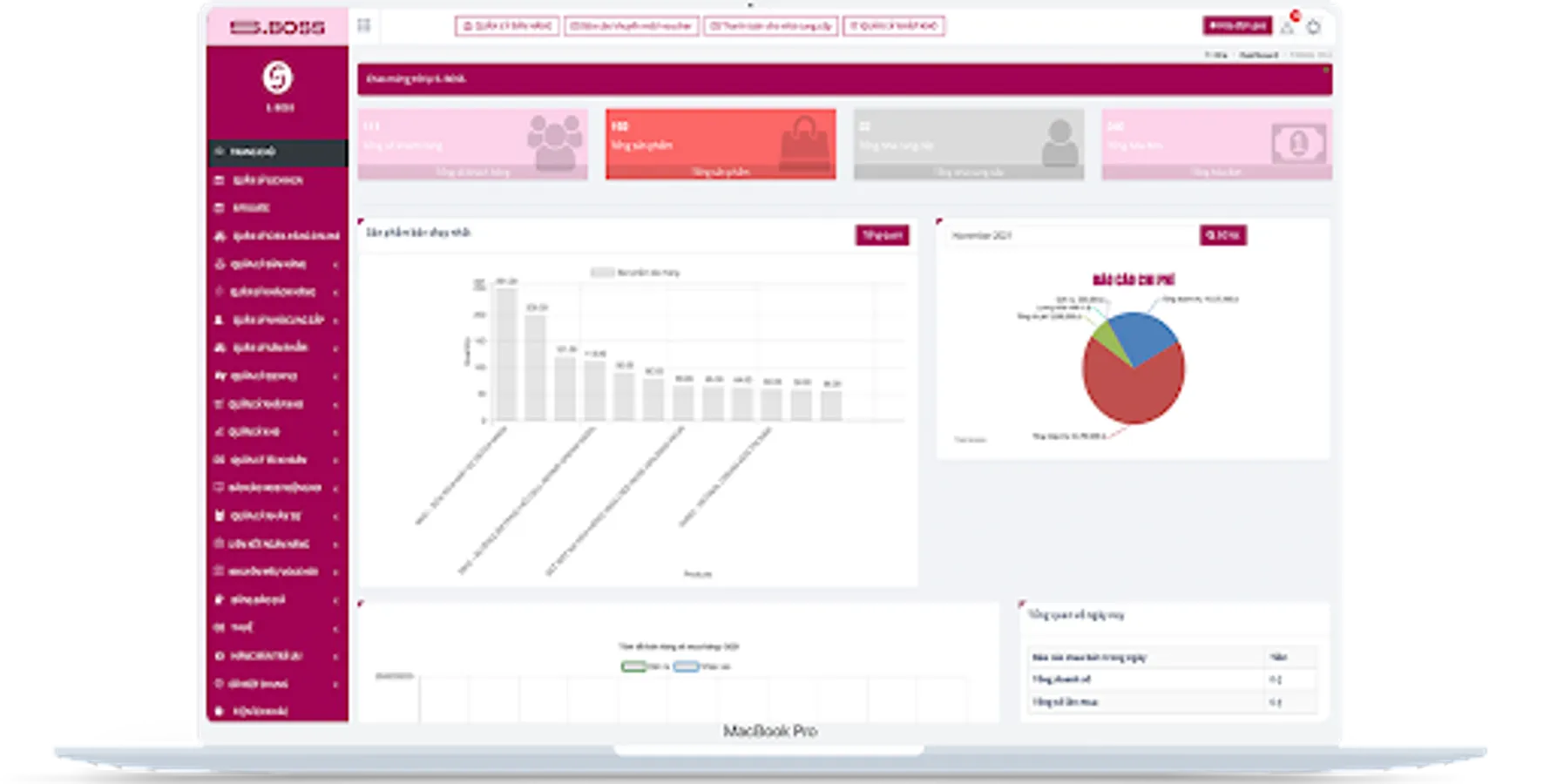Click the Sản phẩm bán chạy nhất panel heading
This screenshot has height=784, width=1550.
(418, 233)
